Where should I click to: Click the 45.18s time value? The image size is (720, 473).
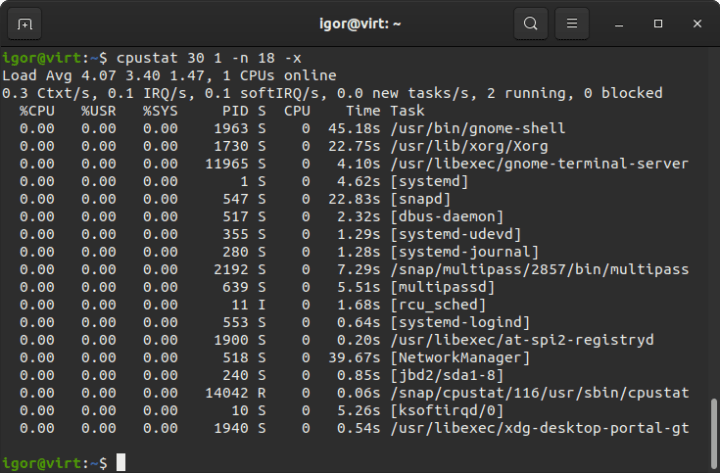tap(354, 129)
